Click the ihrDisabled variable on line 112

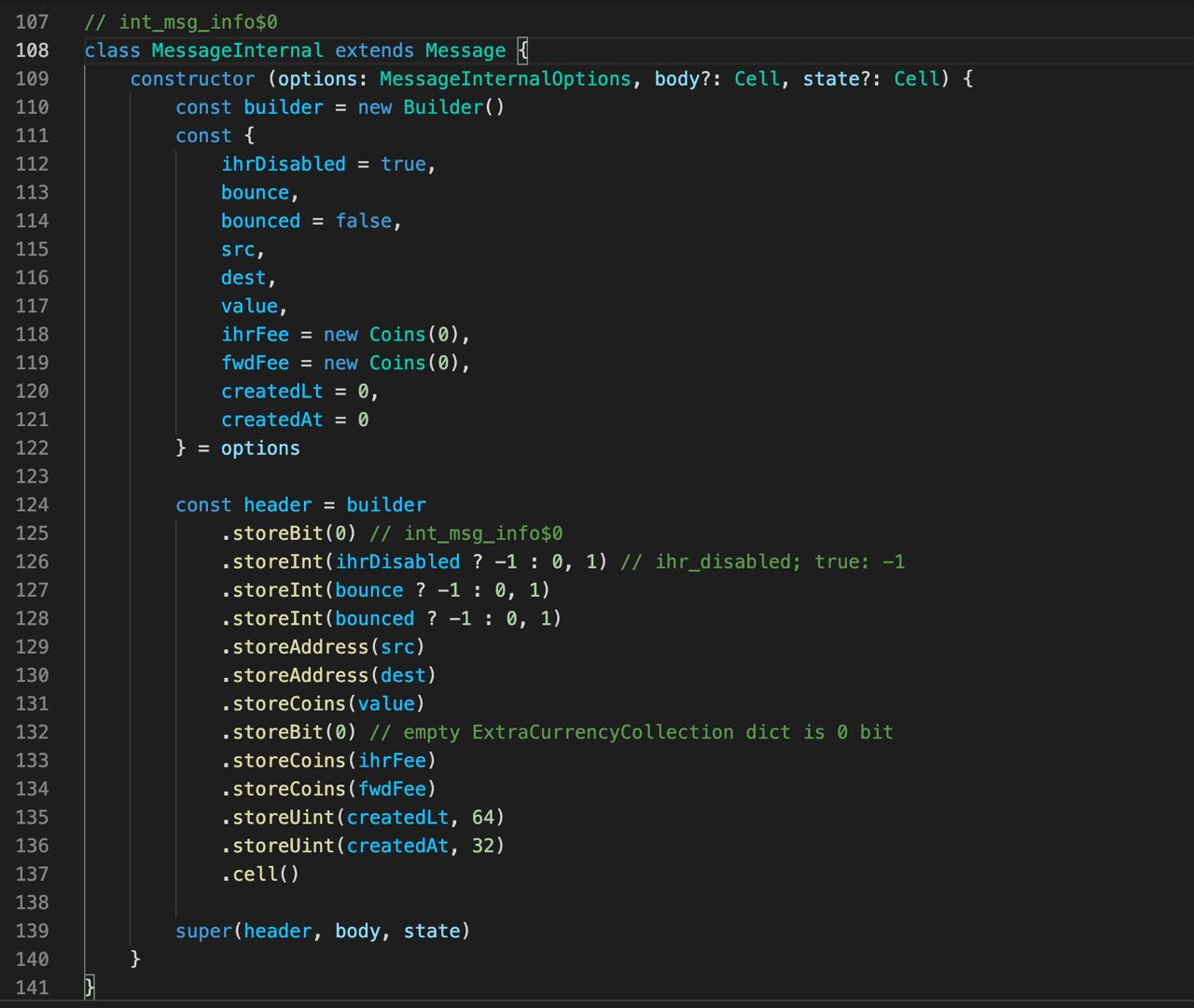coord(283,164)
